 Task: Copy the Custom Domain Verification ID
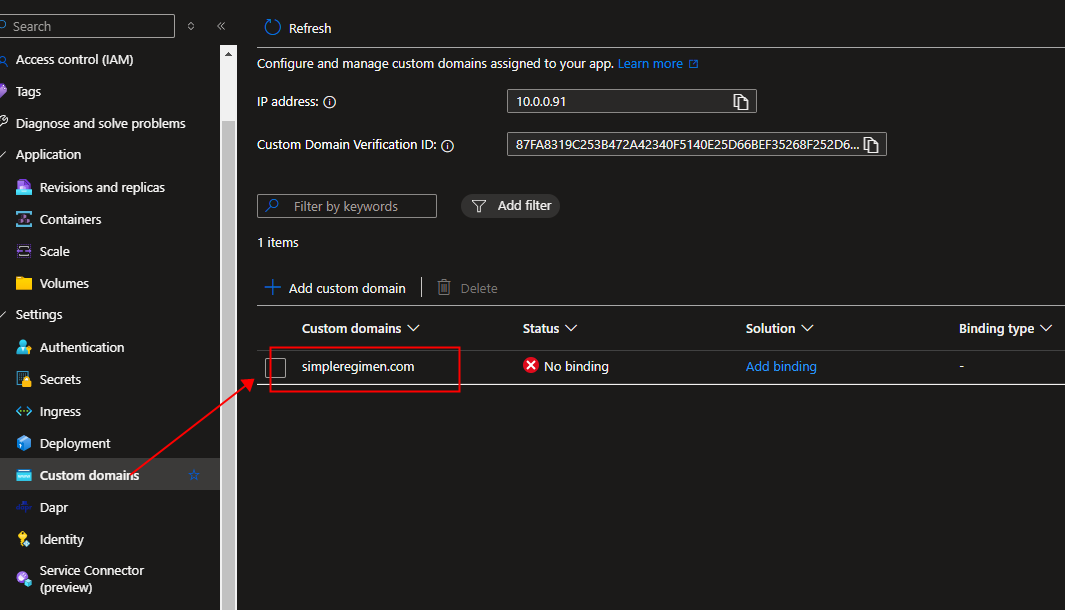[870, 144]
